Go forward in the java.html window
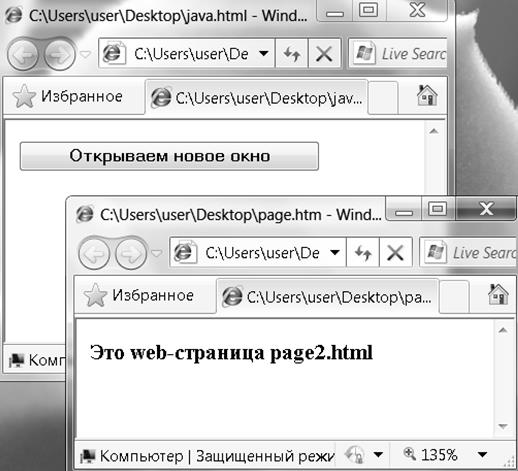Viewport: 518px width, 471px height. click(59, 54)
